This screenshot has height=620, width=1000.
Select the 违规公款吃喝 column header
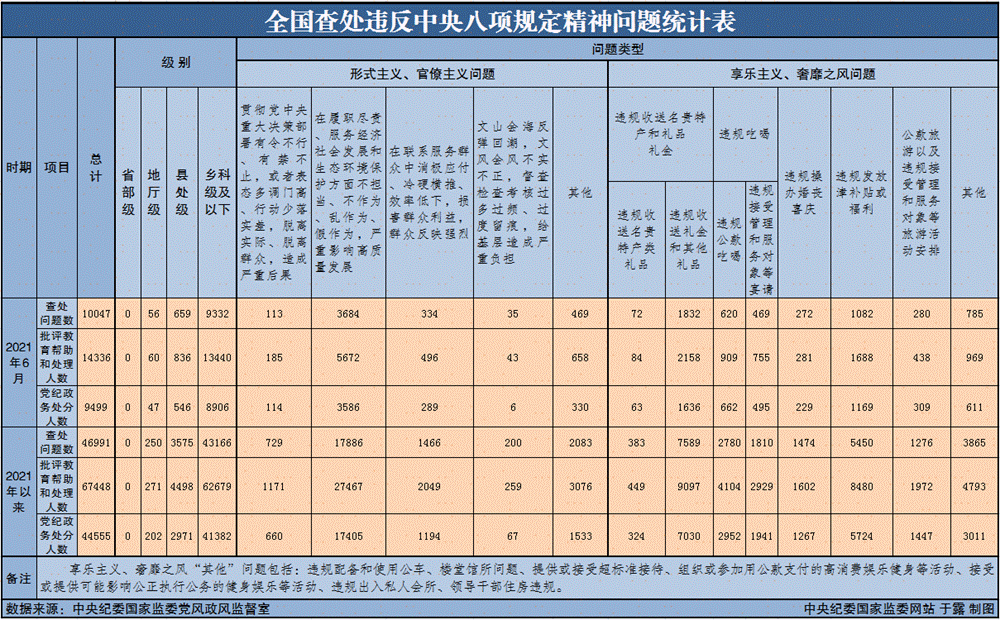(729, 240)
